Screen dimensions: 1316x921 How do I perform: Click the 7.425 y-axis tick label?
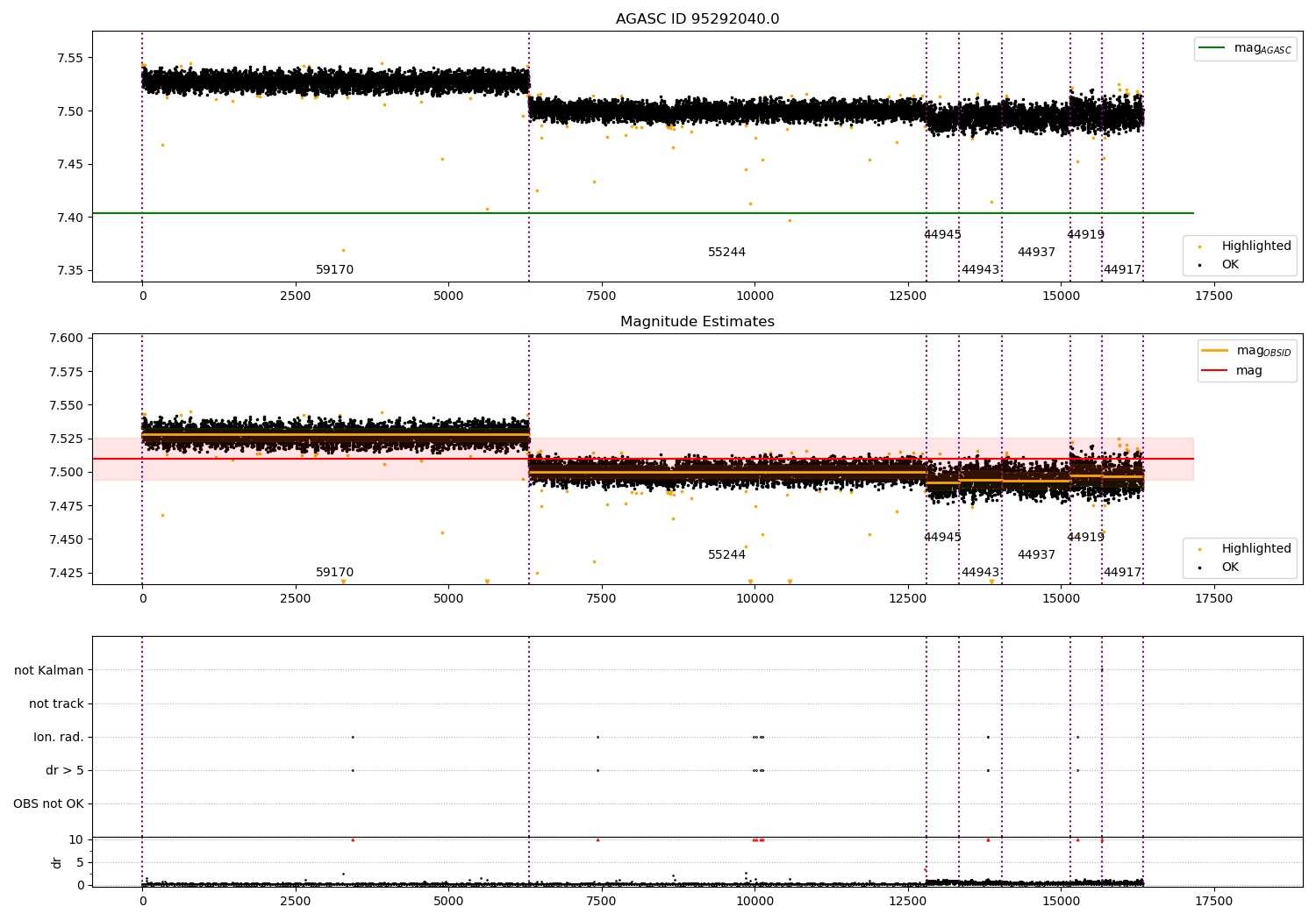coord(67,573)
